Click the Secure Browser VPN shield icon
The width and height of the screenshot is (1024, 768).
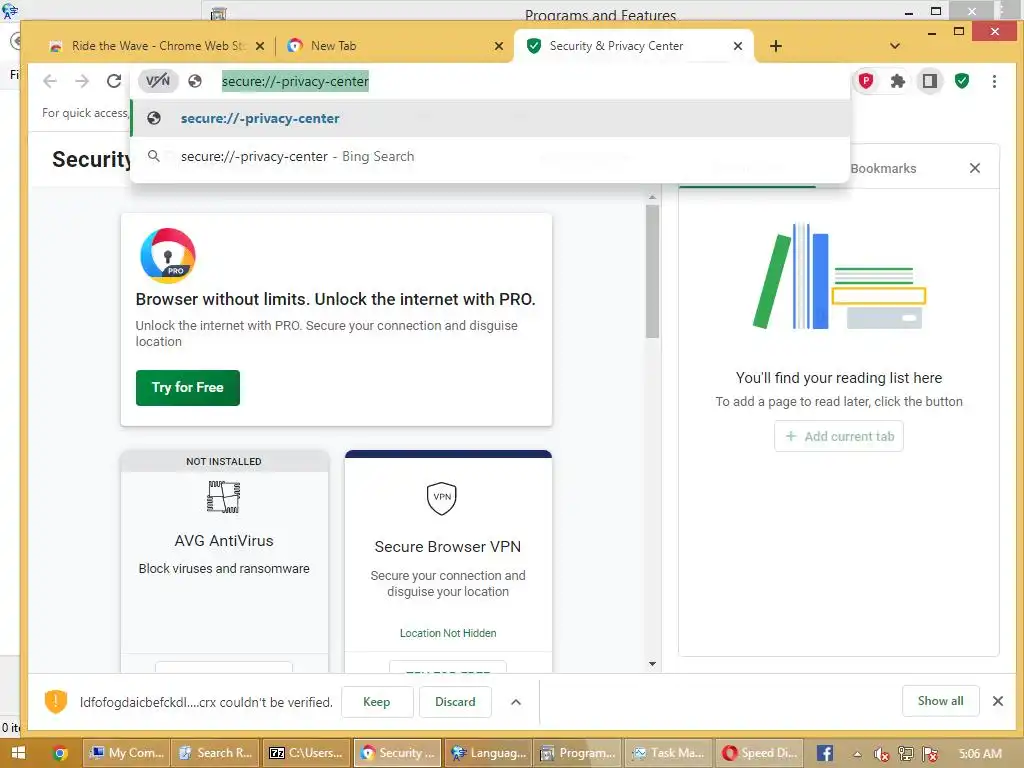441,498
